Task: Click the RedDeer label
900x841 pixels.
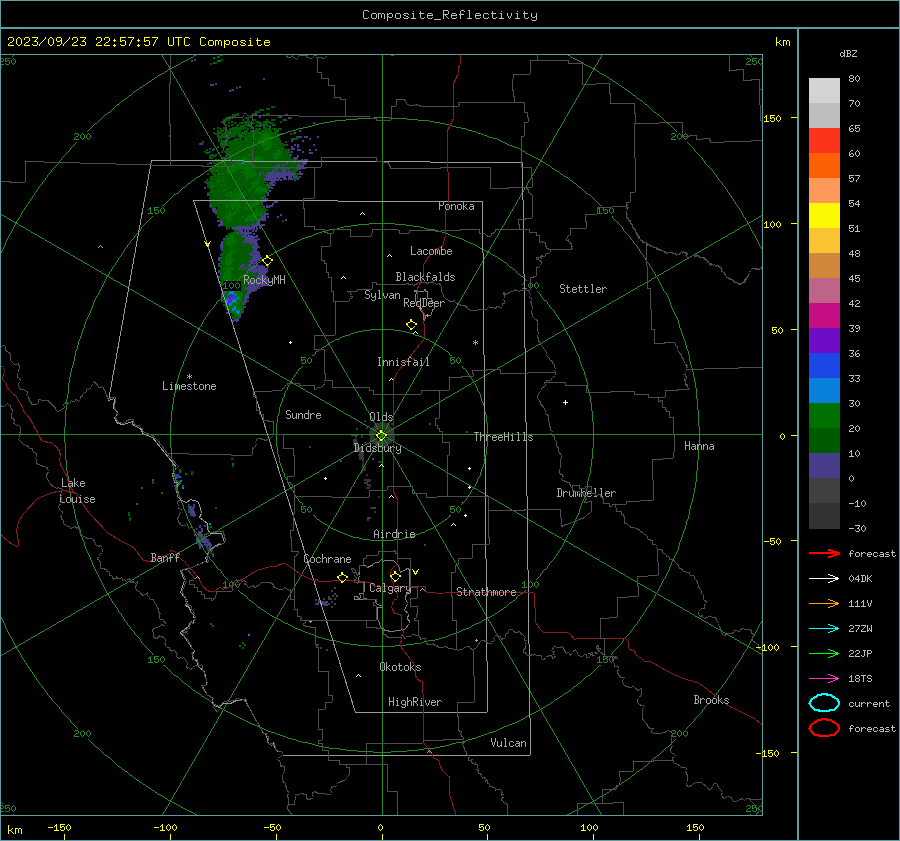Action: pos(424,303)
